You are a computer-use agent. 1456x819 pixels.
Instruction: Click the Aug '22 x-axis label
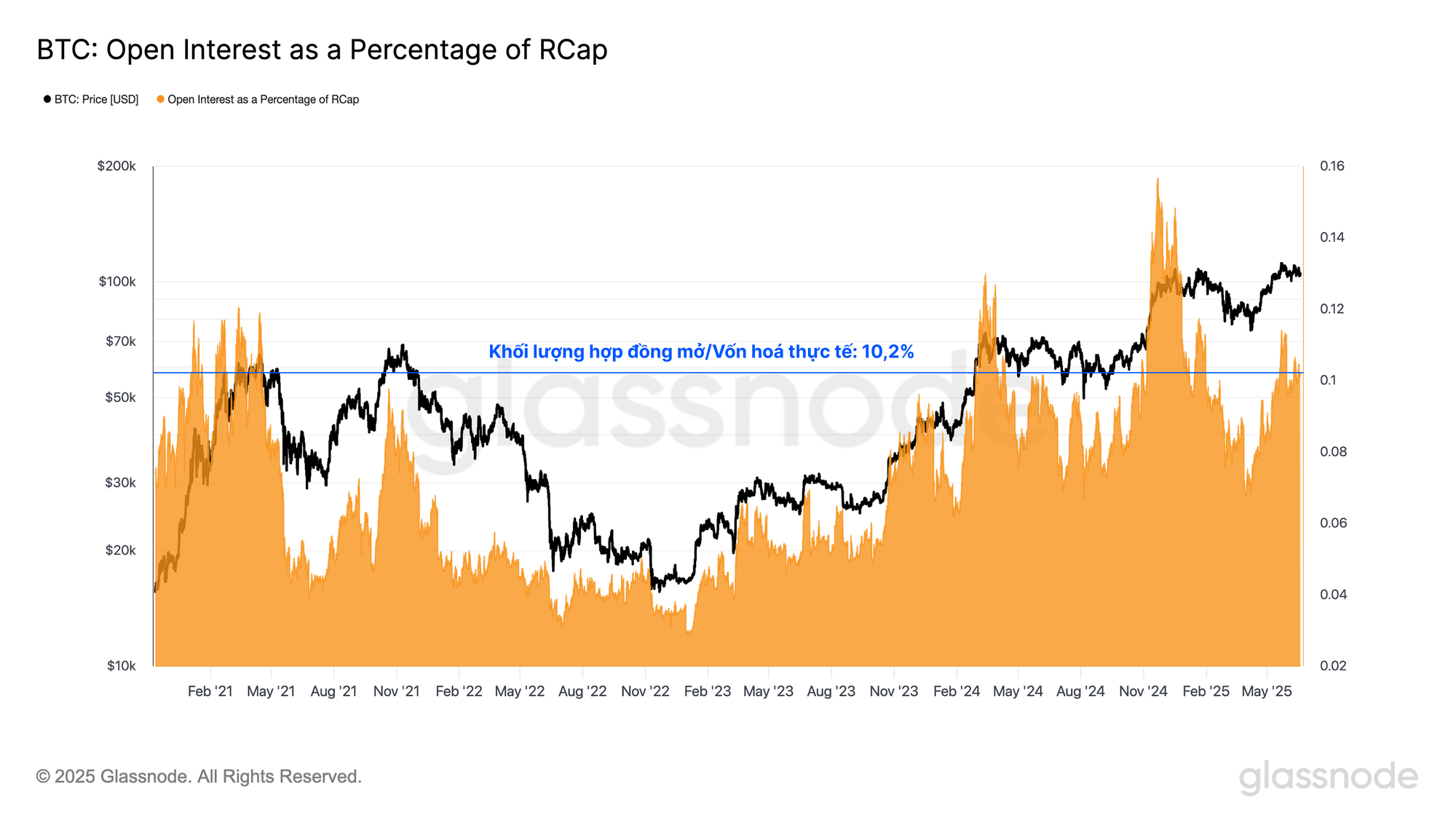pos(582,691)
